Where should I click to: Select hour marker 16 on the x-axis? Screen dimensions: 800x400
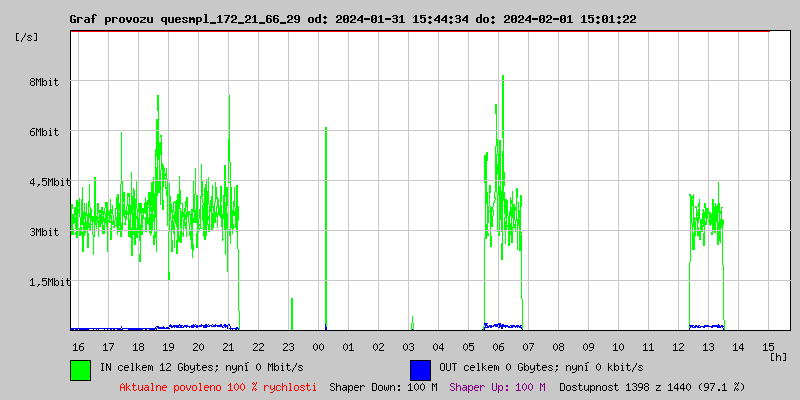pyautogui.click(x=78, y=347)
